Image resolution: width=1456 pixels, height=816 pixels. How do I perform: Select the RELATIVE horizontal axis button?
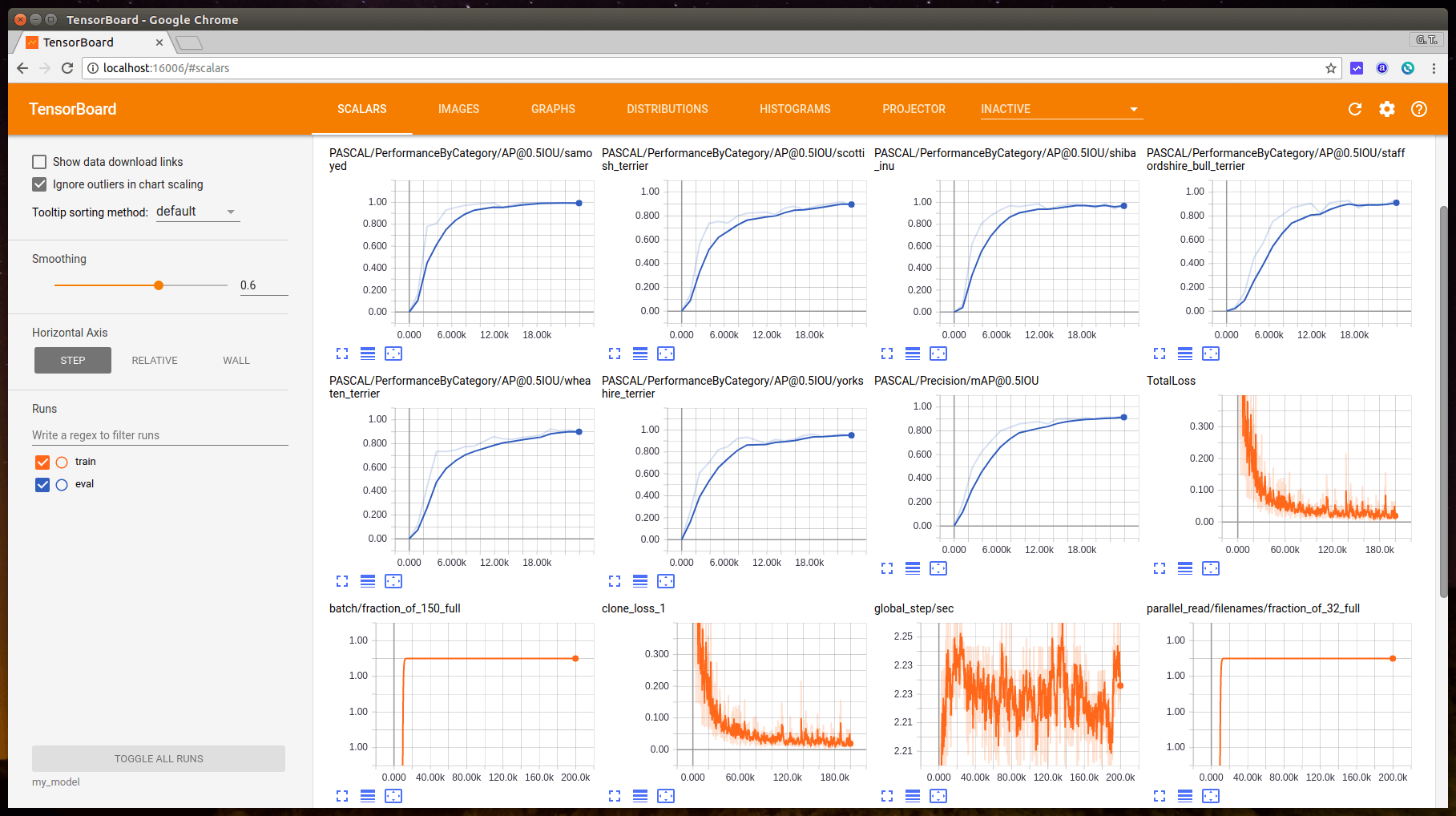coord(155,361)
